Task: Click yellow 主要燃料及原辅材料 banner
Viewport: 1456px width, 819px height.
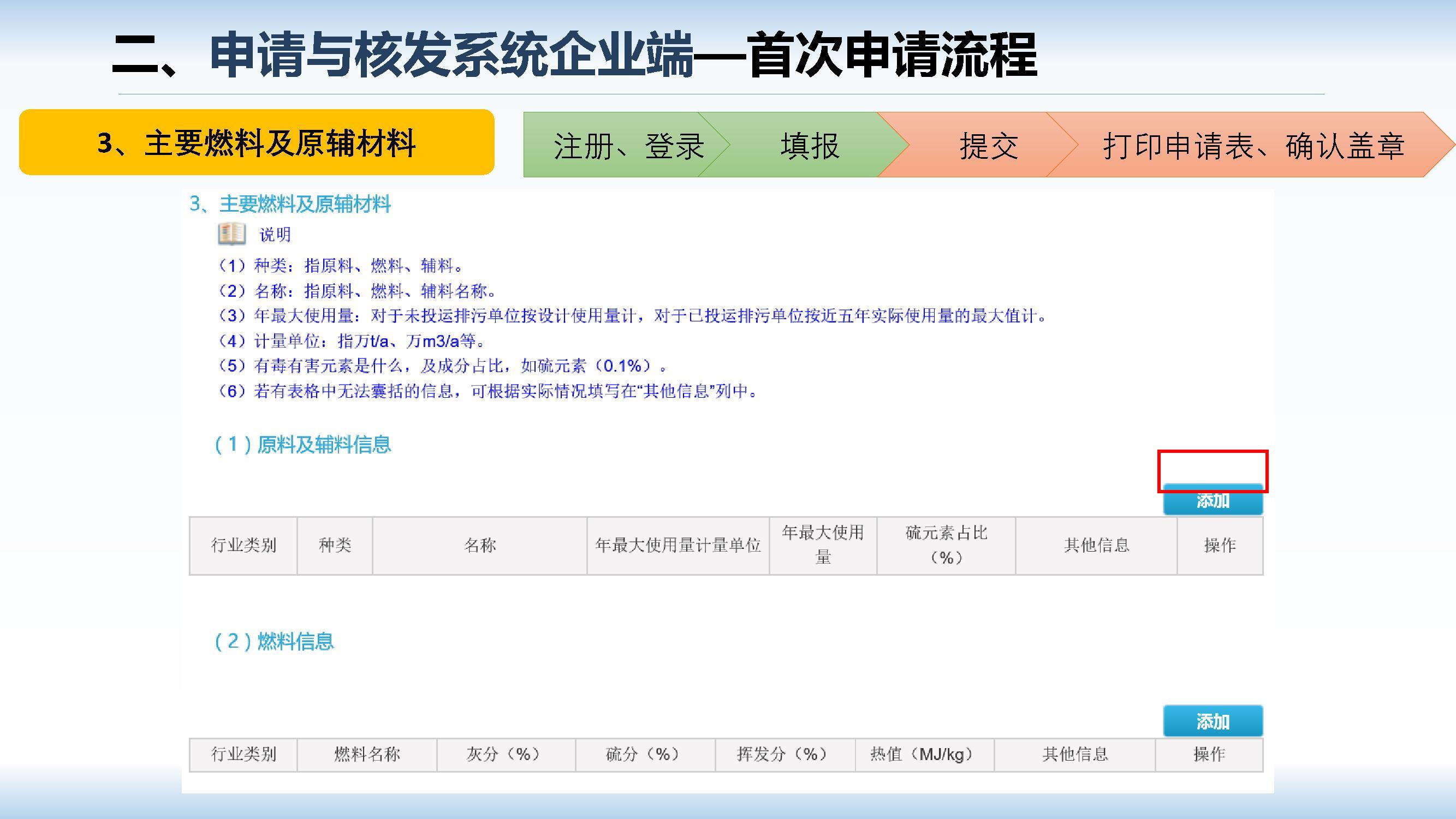Action: coord(257,142)
